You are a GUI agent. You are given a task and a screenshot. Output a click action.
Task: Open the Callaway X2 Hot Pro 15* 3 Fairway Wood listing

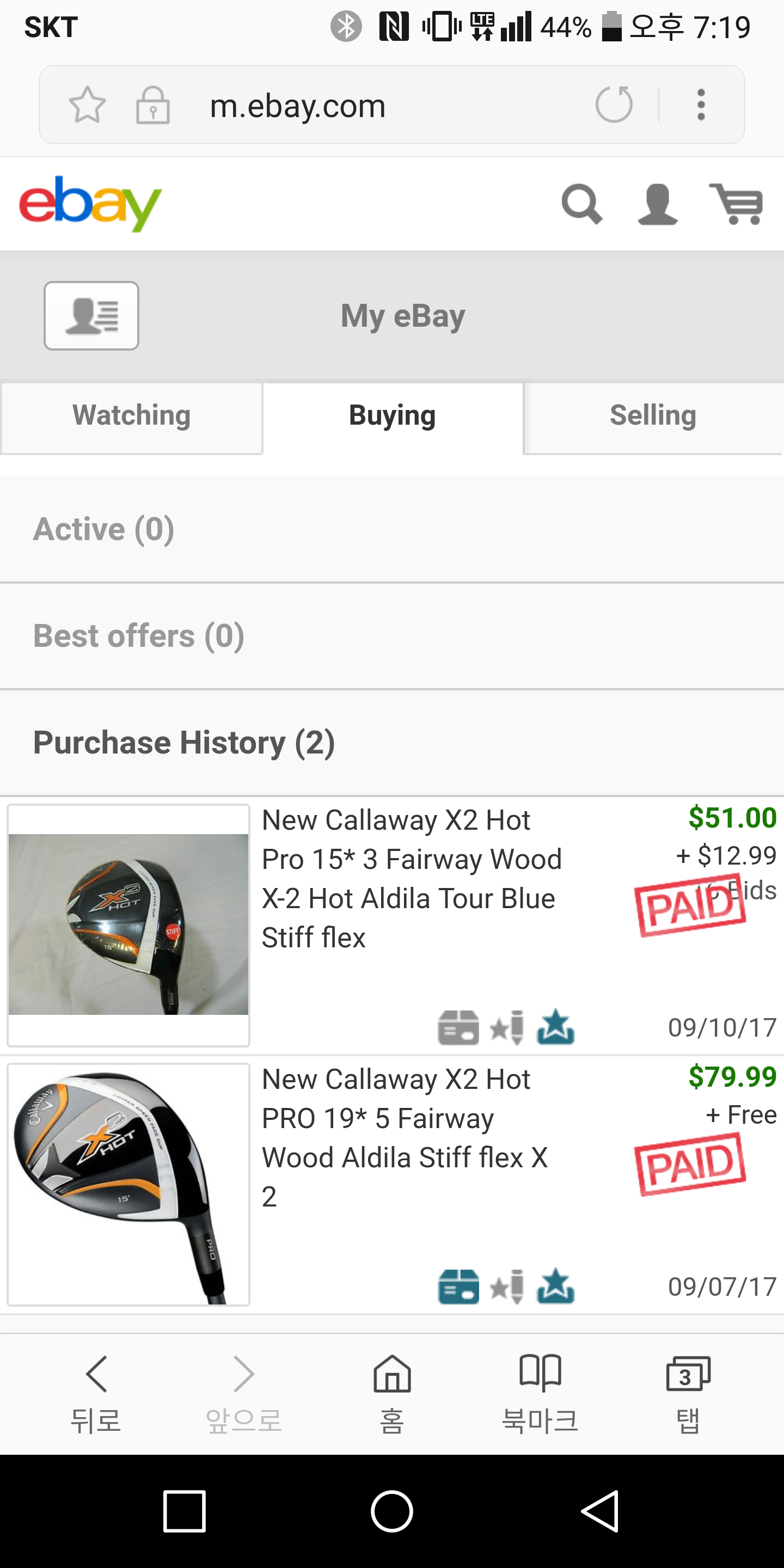411,878
